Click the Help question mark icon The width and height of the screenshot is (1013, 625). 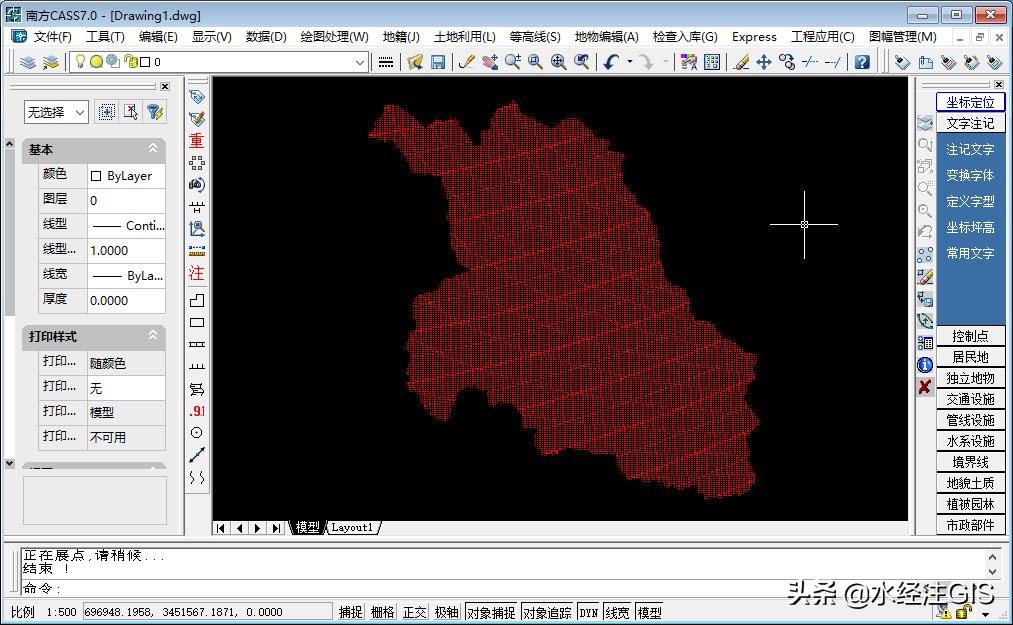point(862,62)
